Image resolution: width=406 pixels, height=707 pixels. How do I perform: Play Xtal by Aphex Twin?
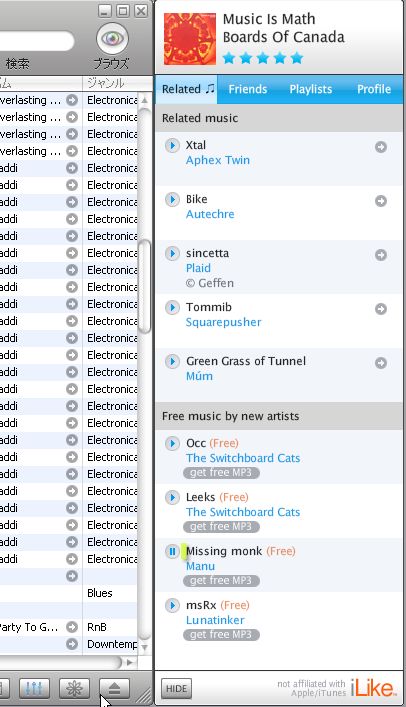pos(172,146)
